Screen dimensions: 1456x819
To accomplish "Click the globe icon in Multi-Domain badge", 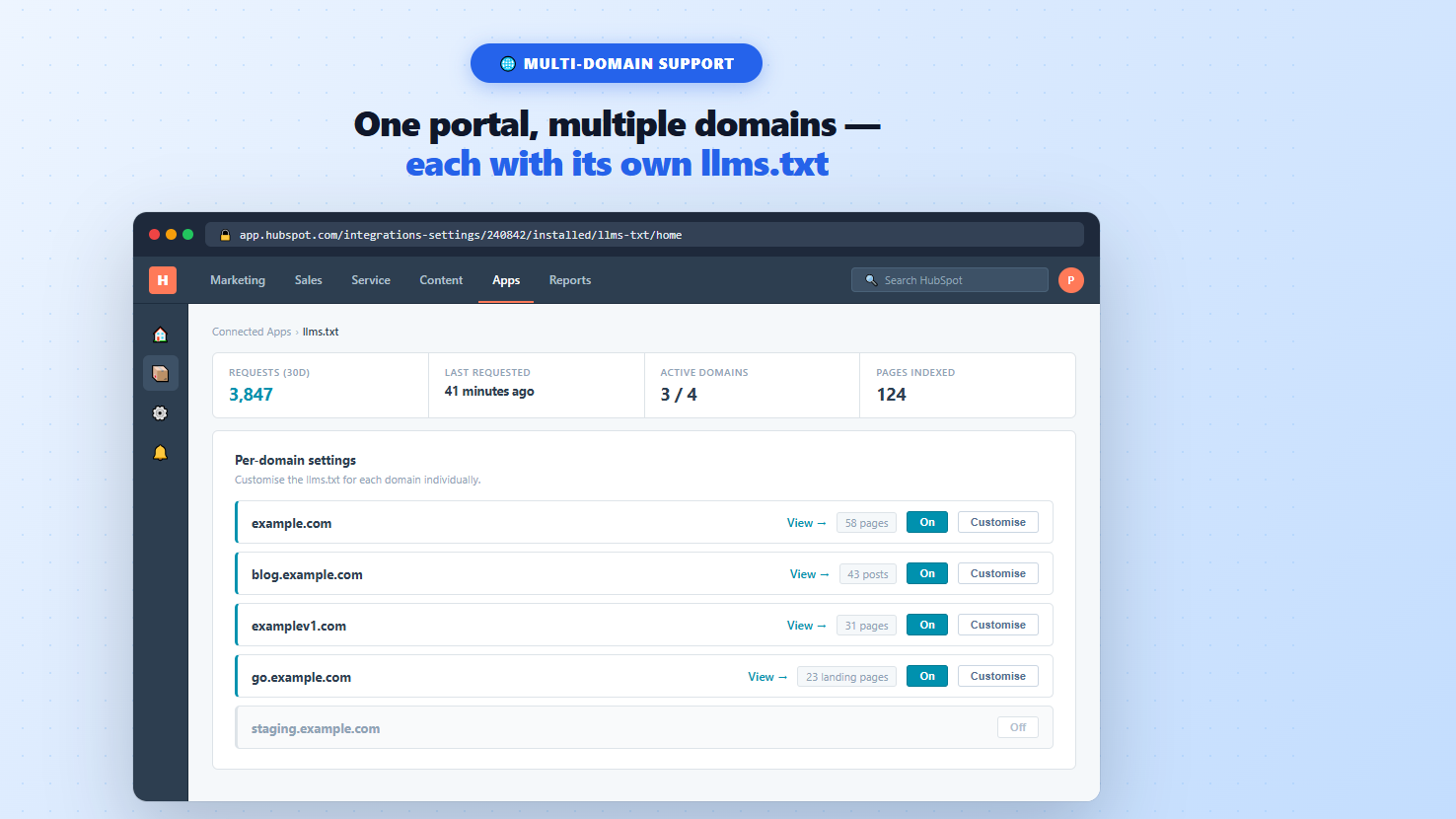I will [508, 63].
